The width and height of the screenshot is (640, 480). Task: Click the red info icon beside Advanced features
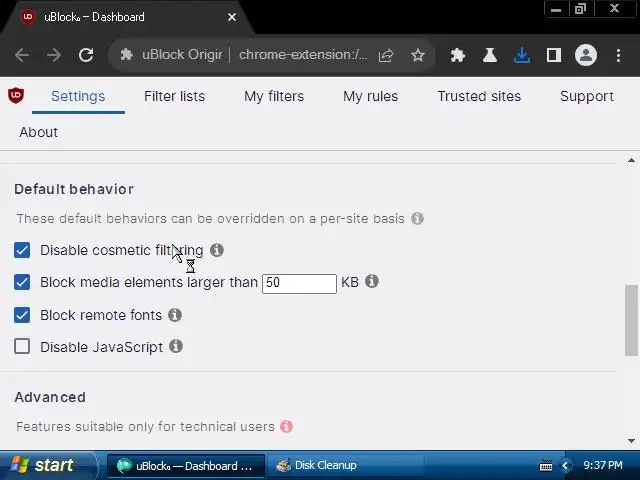287,427
